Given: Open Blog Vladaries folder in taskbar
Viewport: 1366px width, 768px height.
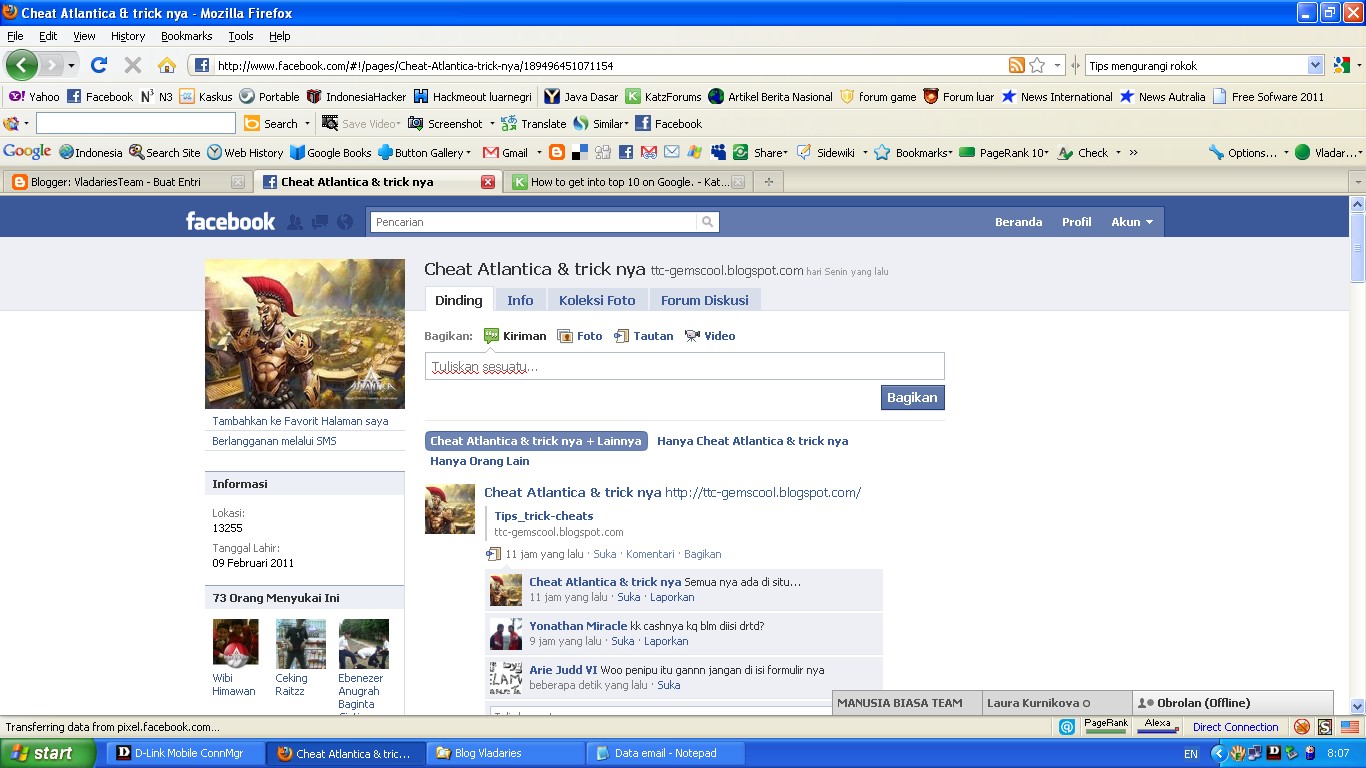Looking at the screenshot, I should (504, 753).
